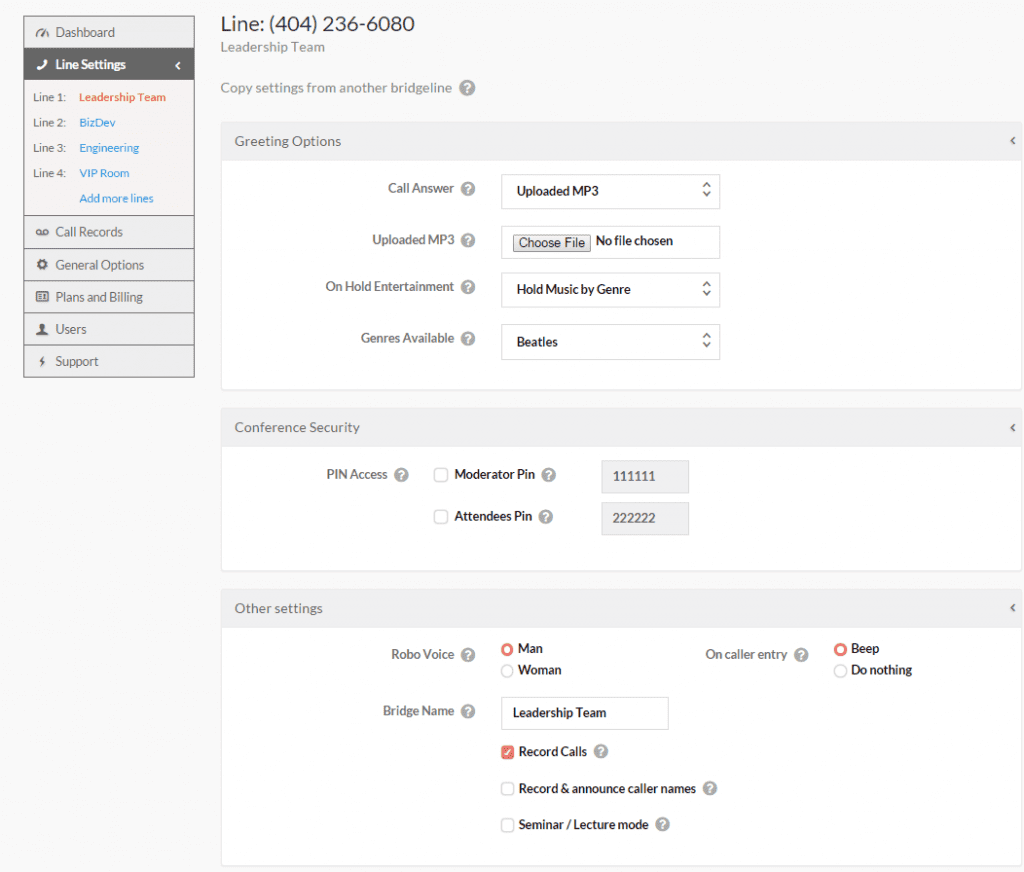
Task: Open the On Hold Entertainment dropdown
Action: 611,290
